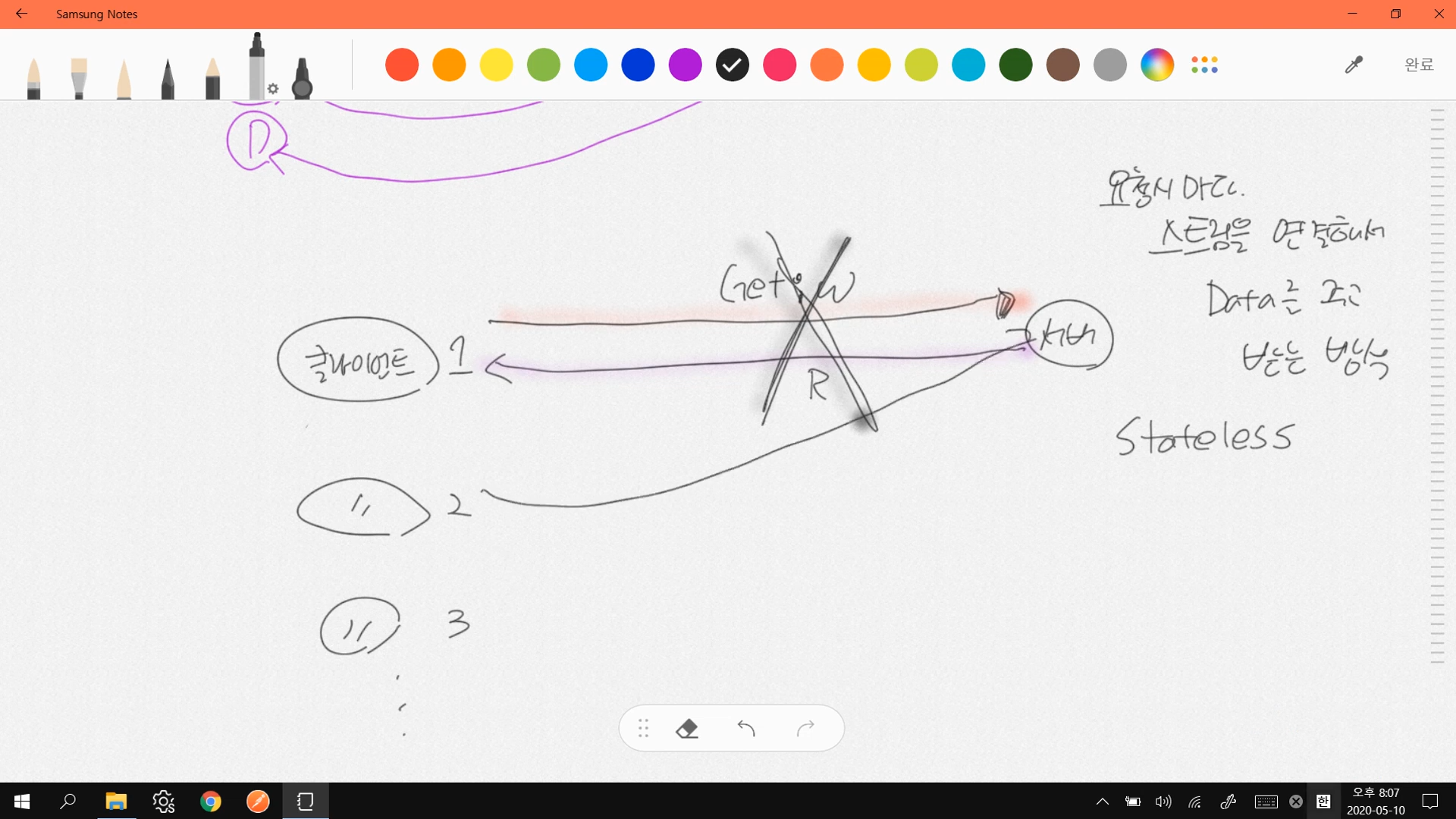Pick the teal cyan color swatch

click(968, 64)
